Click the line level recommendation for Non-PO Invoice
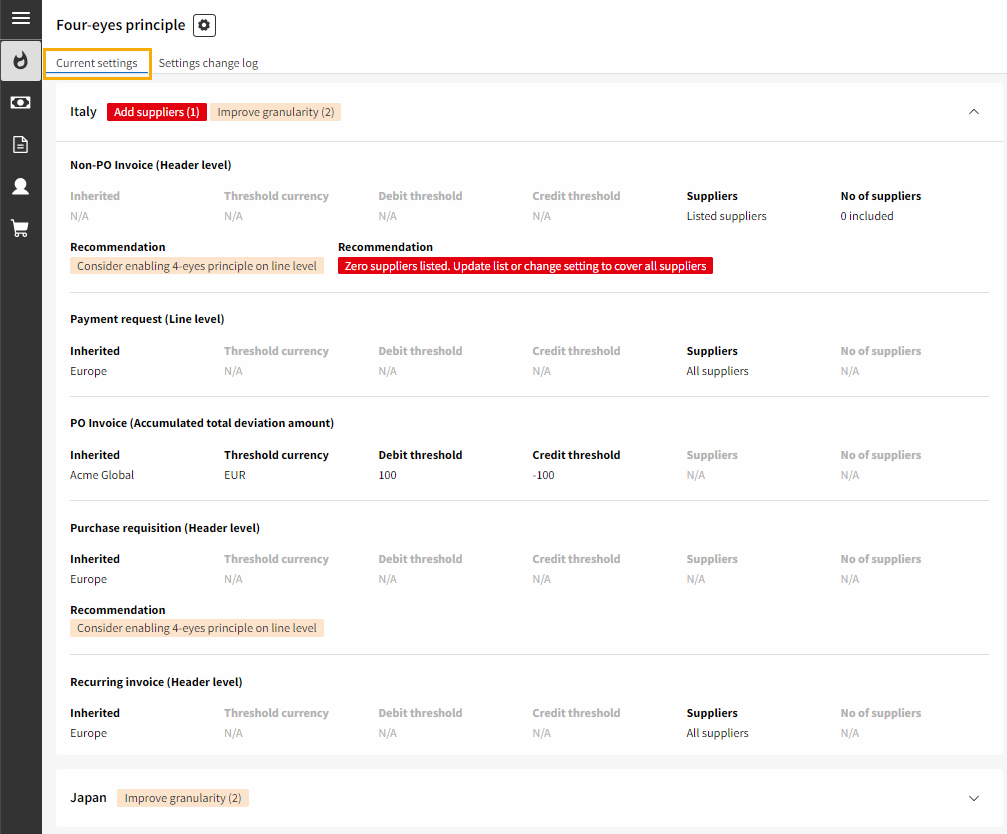 [x=197, y=265]
